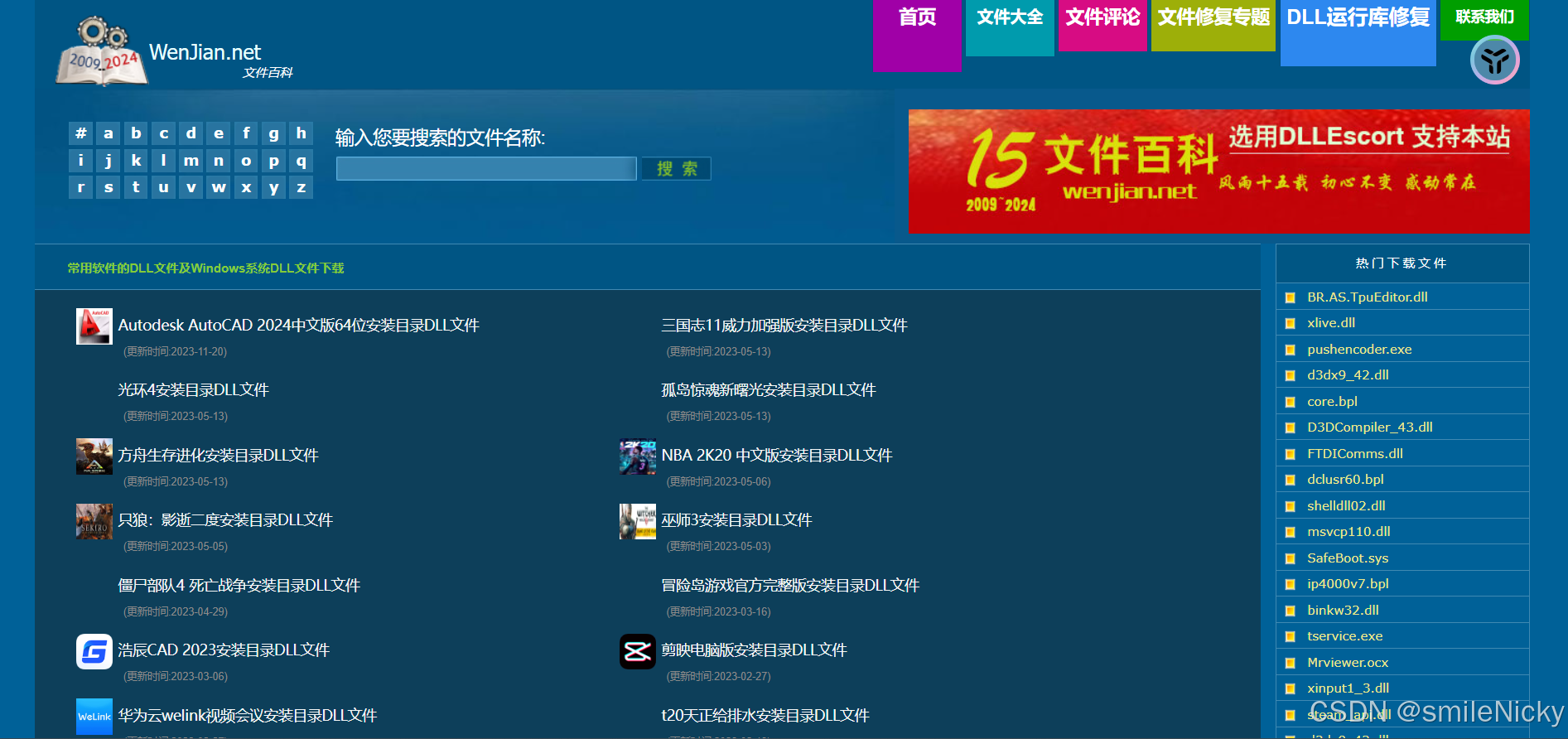1568x739 pixels.
Task: Click the 剪映 CapCut app icon
Action: coord(637,652)
